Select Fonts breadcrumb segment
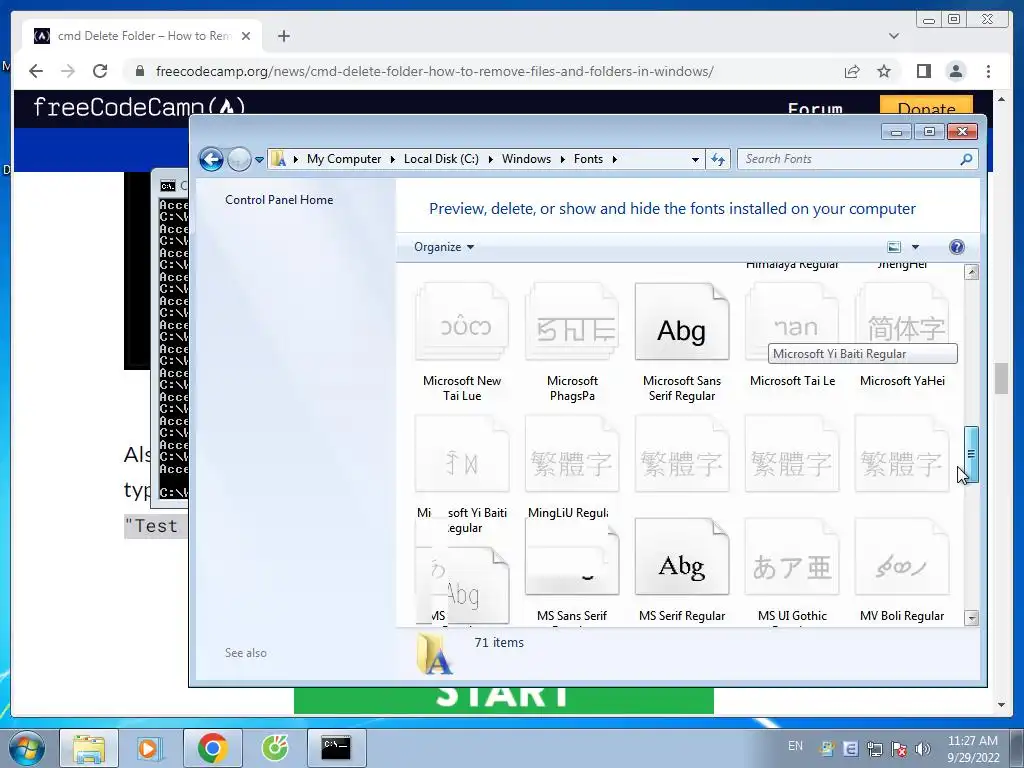This screenshot has width=1024, height=768. (x=588, y=159)
